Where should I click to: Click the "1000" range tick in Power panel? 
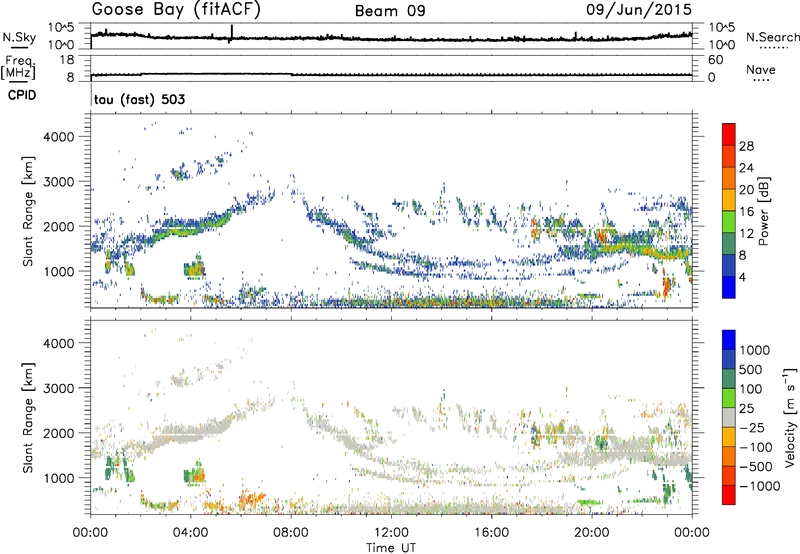59,271
